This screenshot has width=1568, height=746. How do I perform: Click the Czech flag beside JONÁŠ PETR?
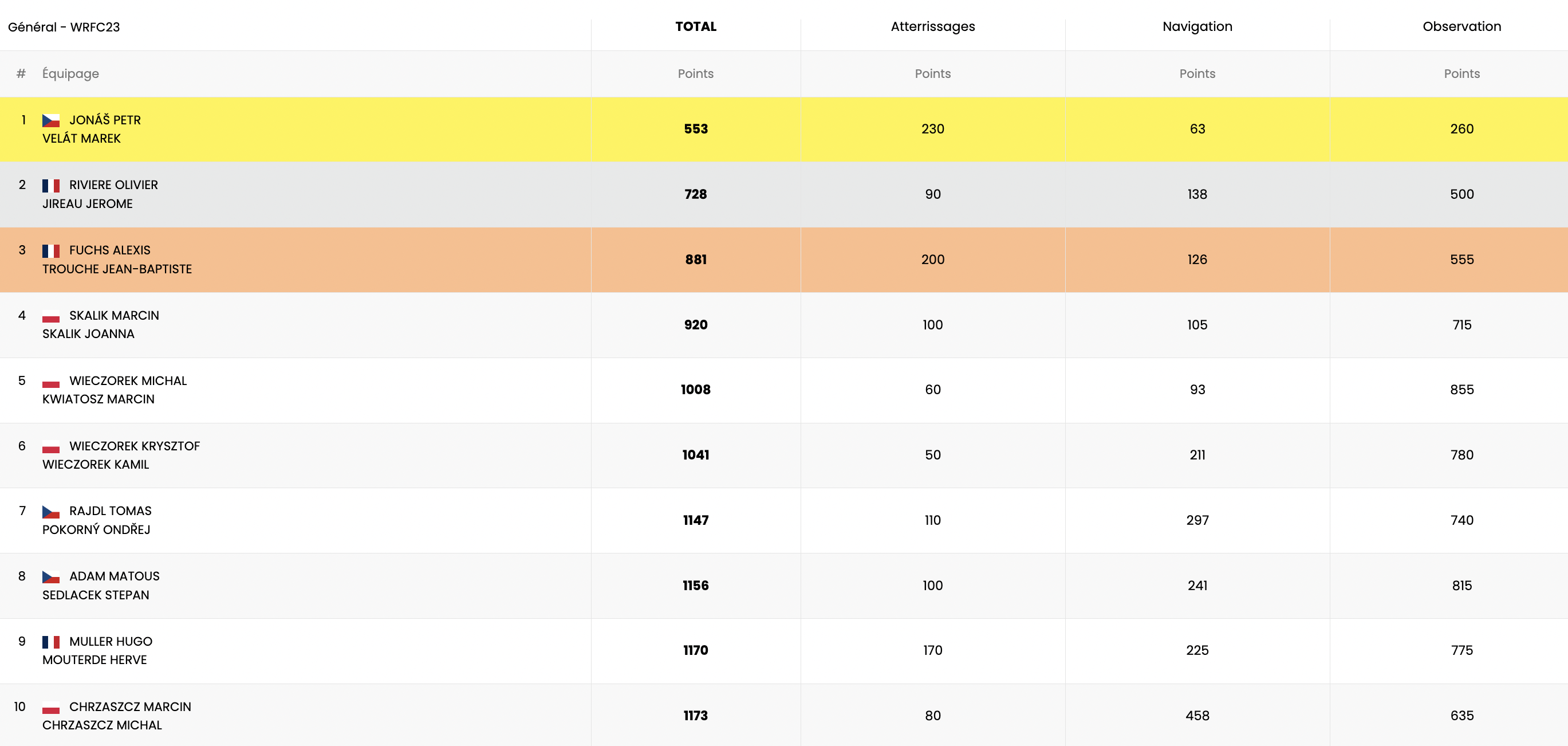(50, 120)
